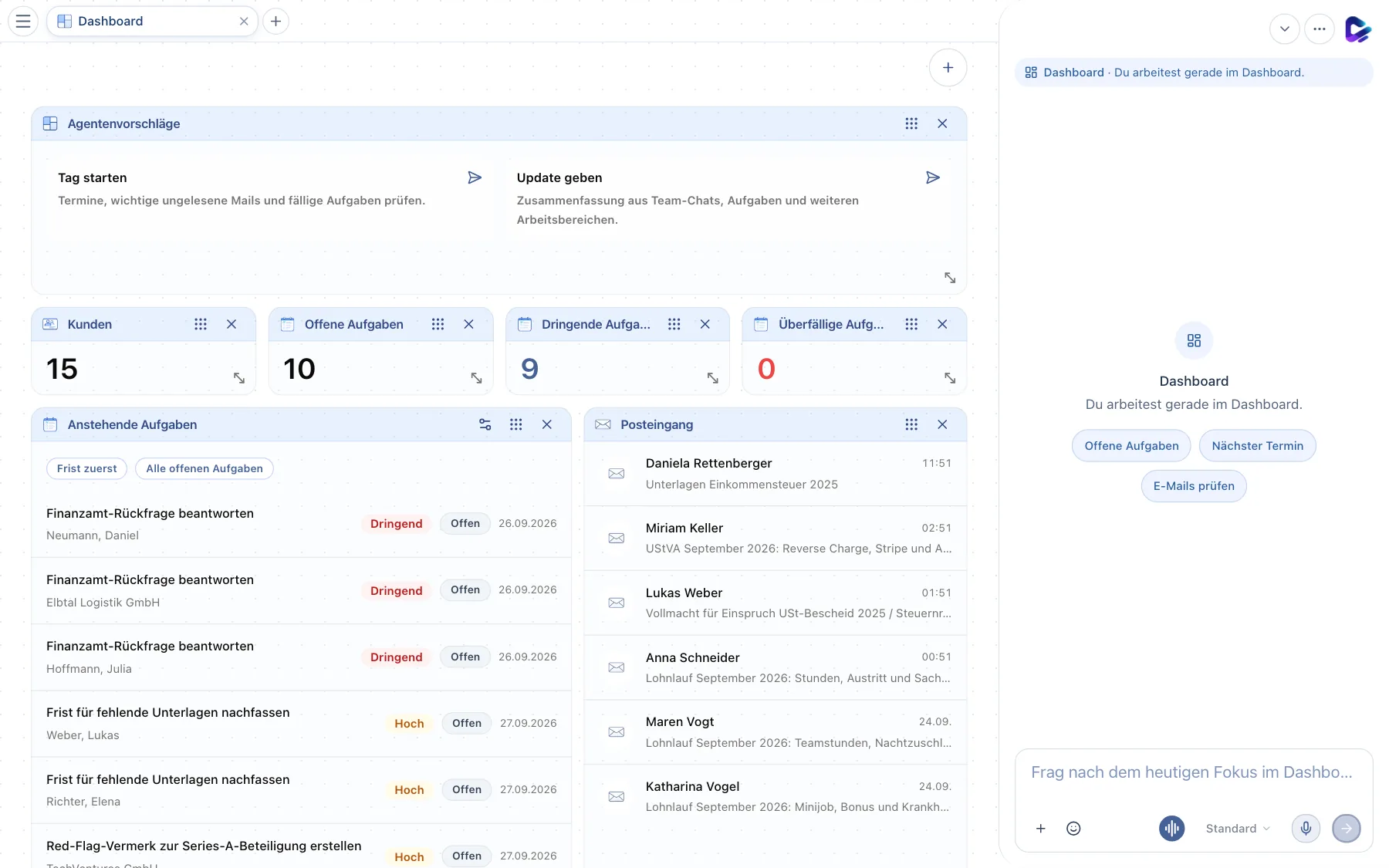Open filter settings in Anstehende Aufgaben
This screenshot has width=1389, height=868.
pyautogui.click(x=485, y=424)
